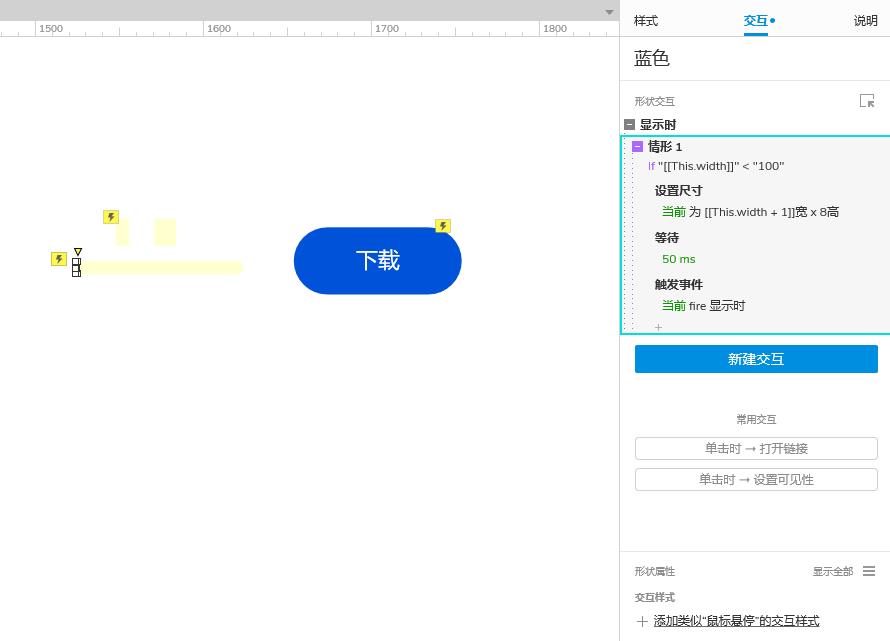Select the right small yellow block
The width and height of the screenshot is (890, 641).
(165, 232)
